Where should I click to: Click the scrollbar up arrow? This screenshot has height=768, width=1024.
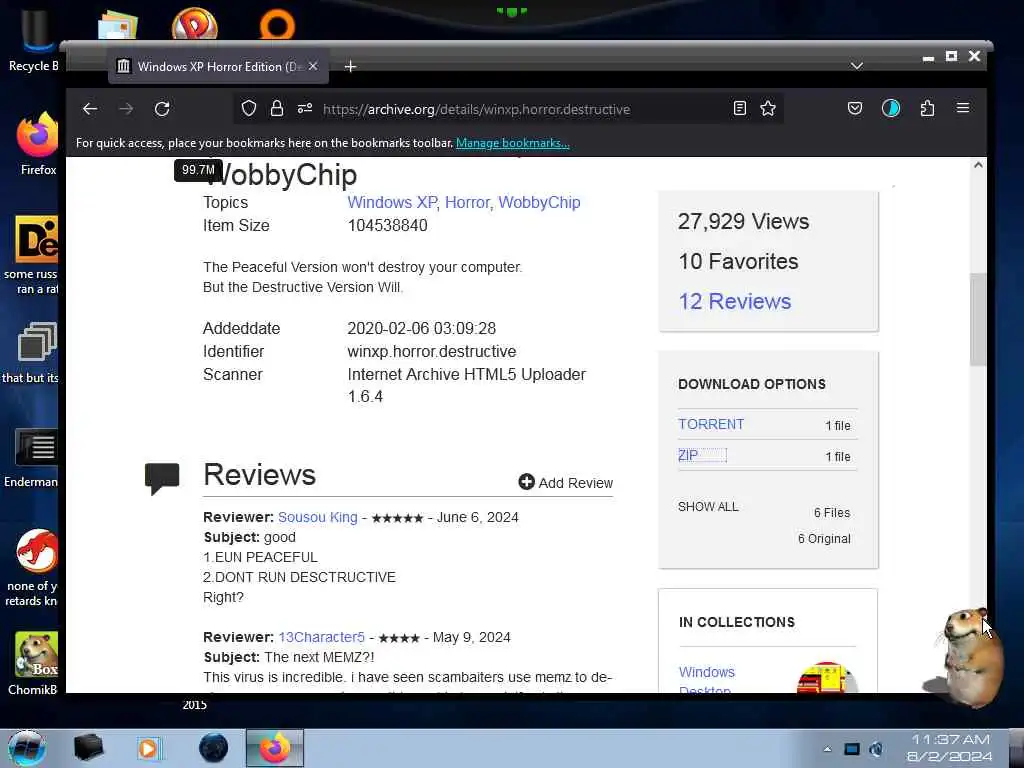pos(978,165)
